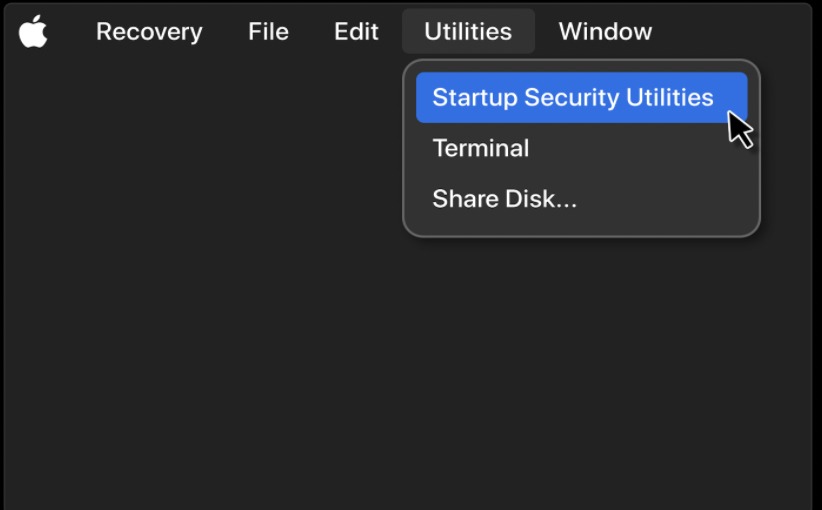Pick Terminal in the dropdown list
This screenshot has height=510, width=822.
[481, 148]
